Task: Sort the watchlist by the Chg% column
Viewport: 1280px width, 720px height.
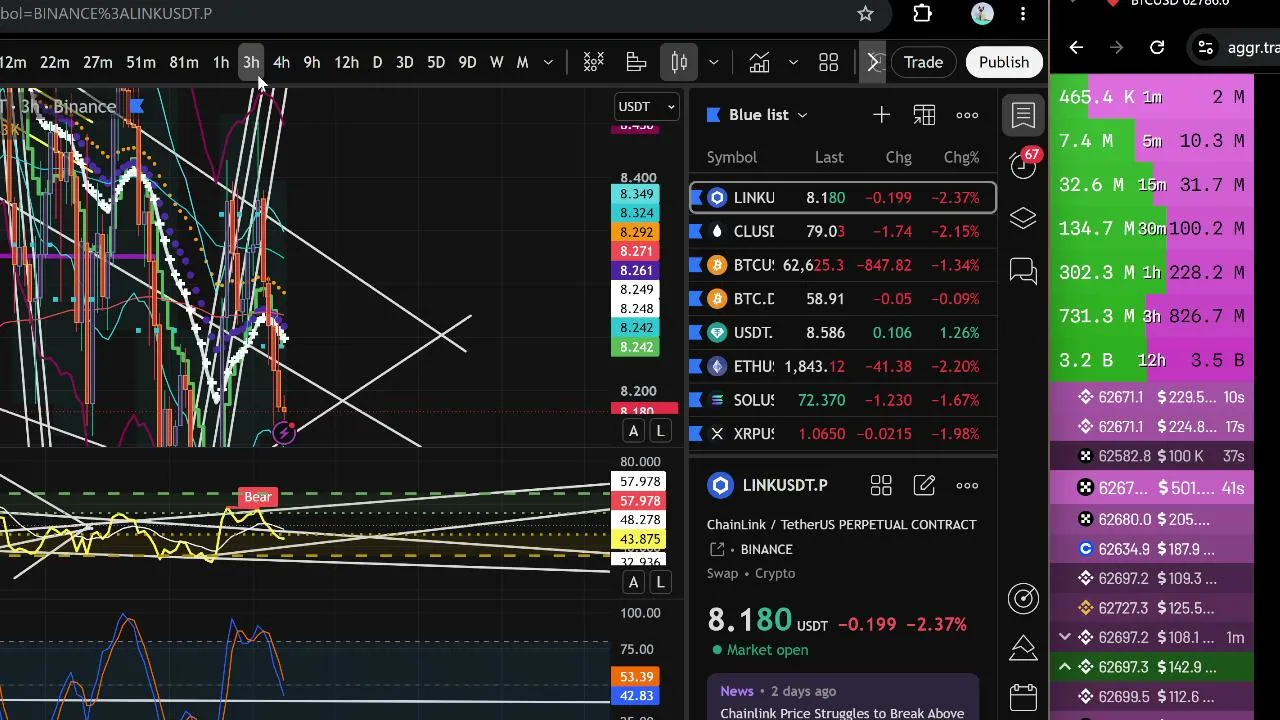Action: click(x=961, y=157)
